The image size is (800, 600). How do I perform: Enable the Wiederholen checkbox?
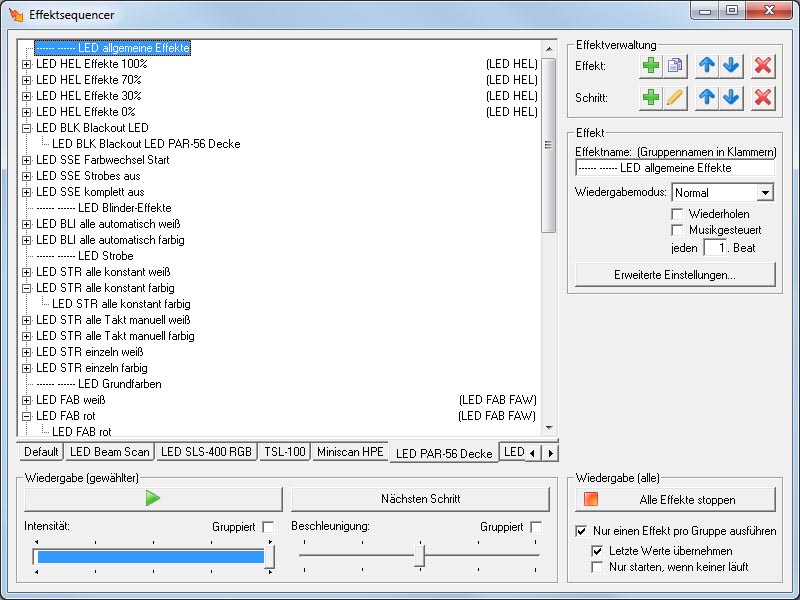tap(678, 214)
